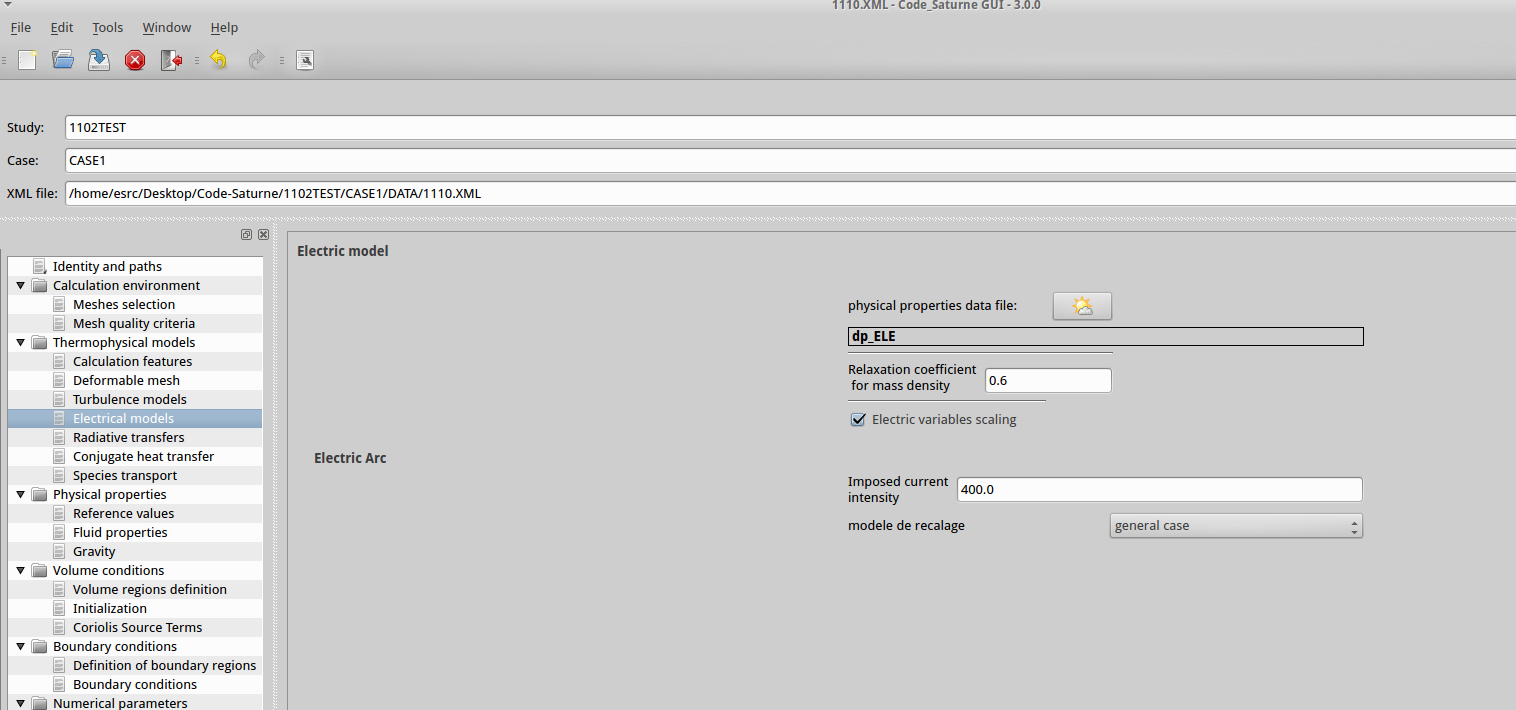Click the physical properties data file button

click(x=1082, y=306)
